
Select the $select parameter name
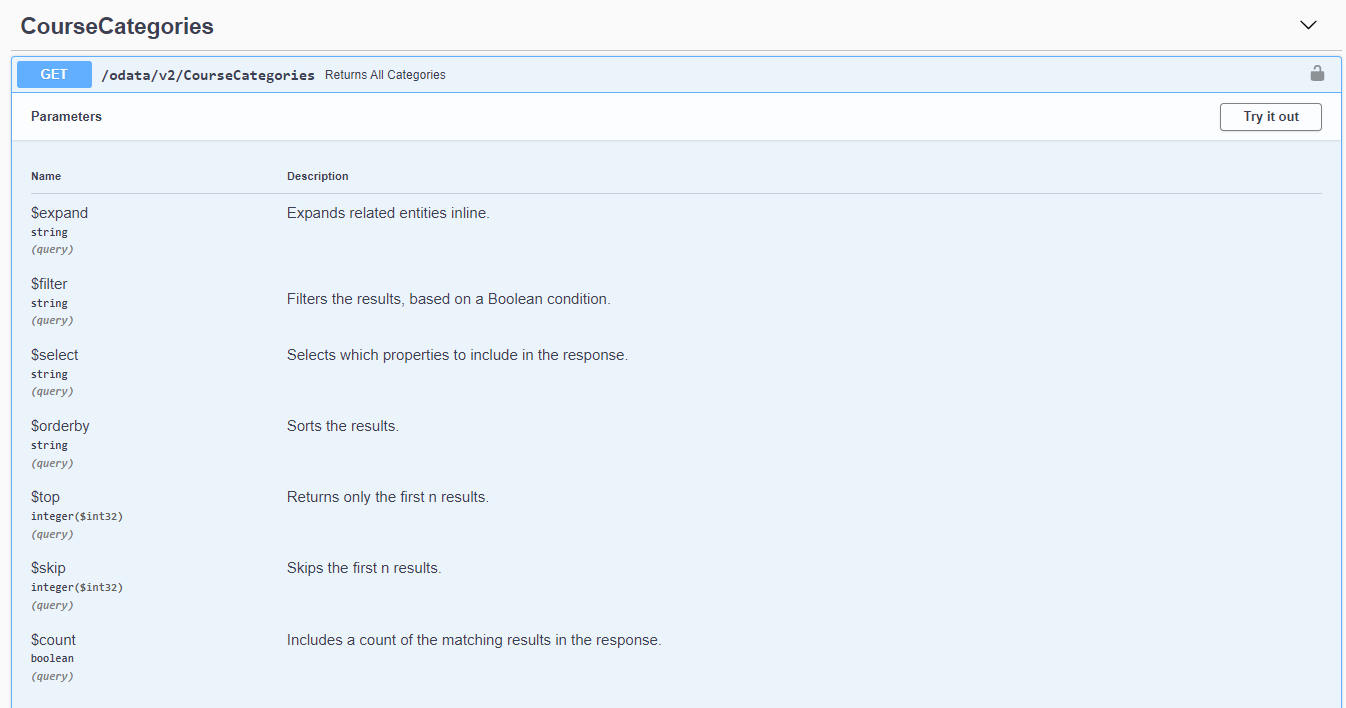[54, 355]
